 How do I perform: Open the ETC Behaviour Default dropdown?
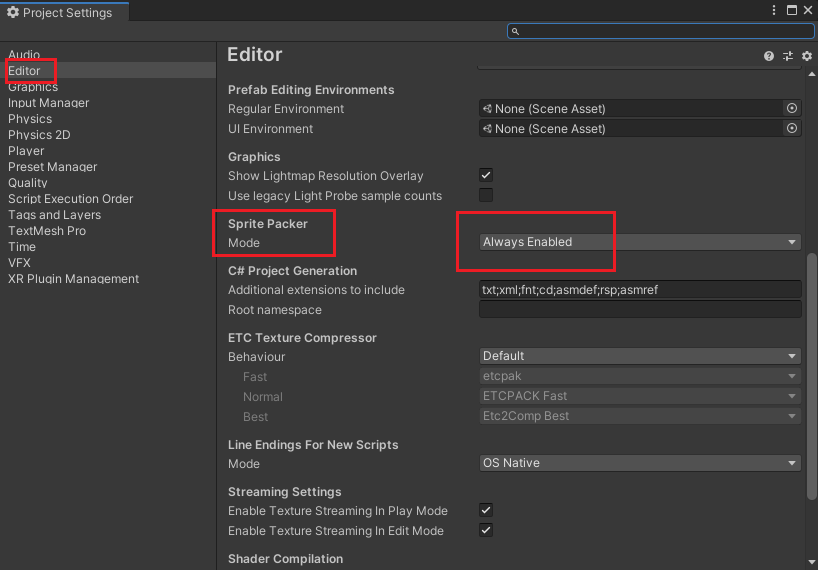pos(640,356)
